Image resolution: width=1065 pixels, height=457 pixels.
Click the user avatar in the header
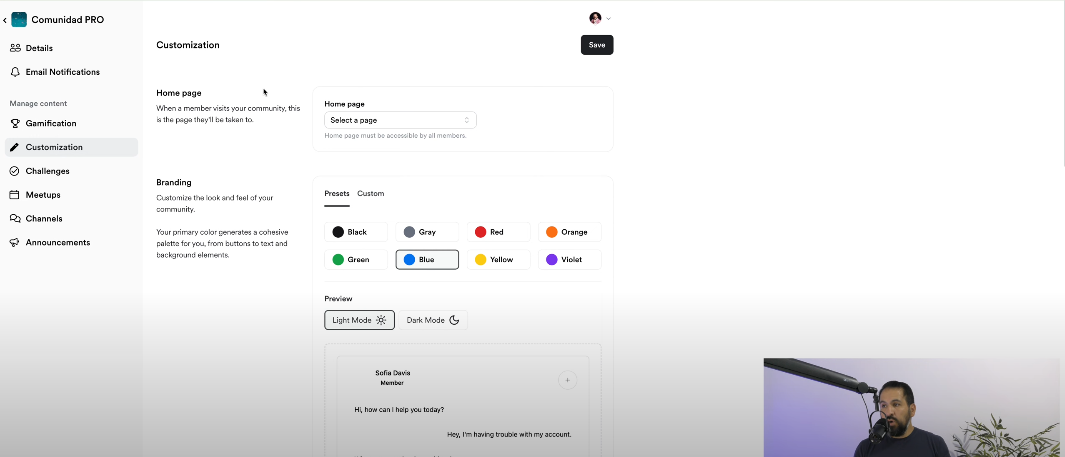click(595, 18)
